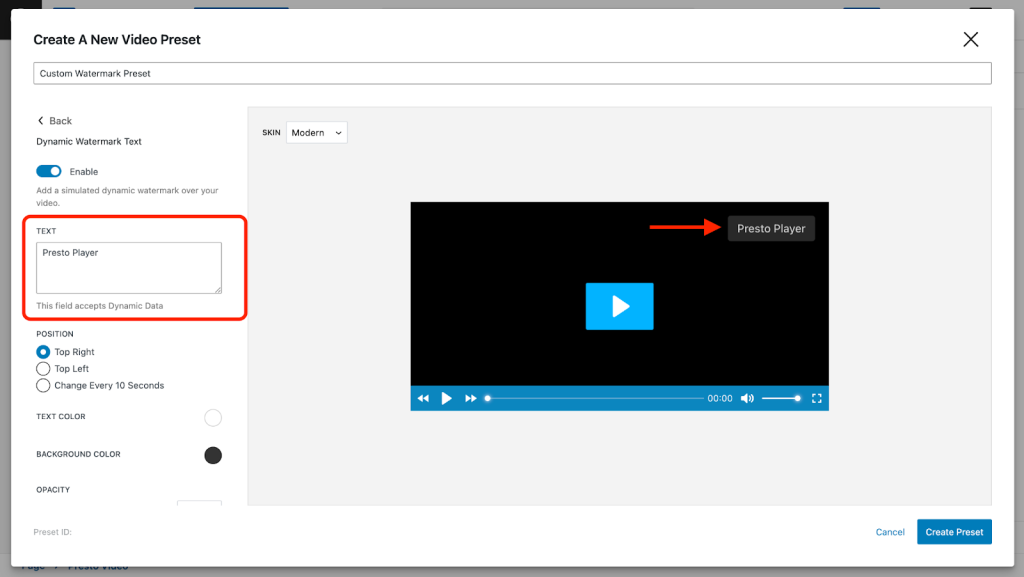This screenshot has width=1024, height=577.
Task: Enter fullscreen with the fullscreen icon
Action: [816, 398]
